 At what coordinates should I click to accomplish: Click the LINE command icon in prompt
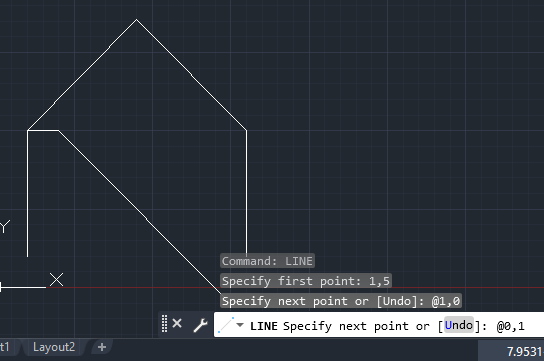click(x=226, y=325)
